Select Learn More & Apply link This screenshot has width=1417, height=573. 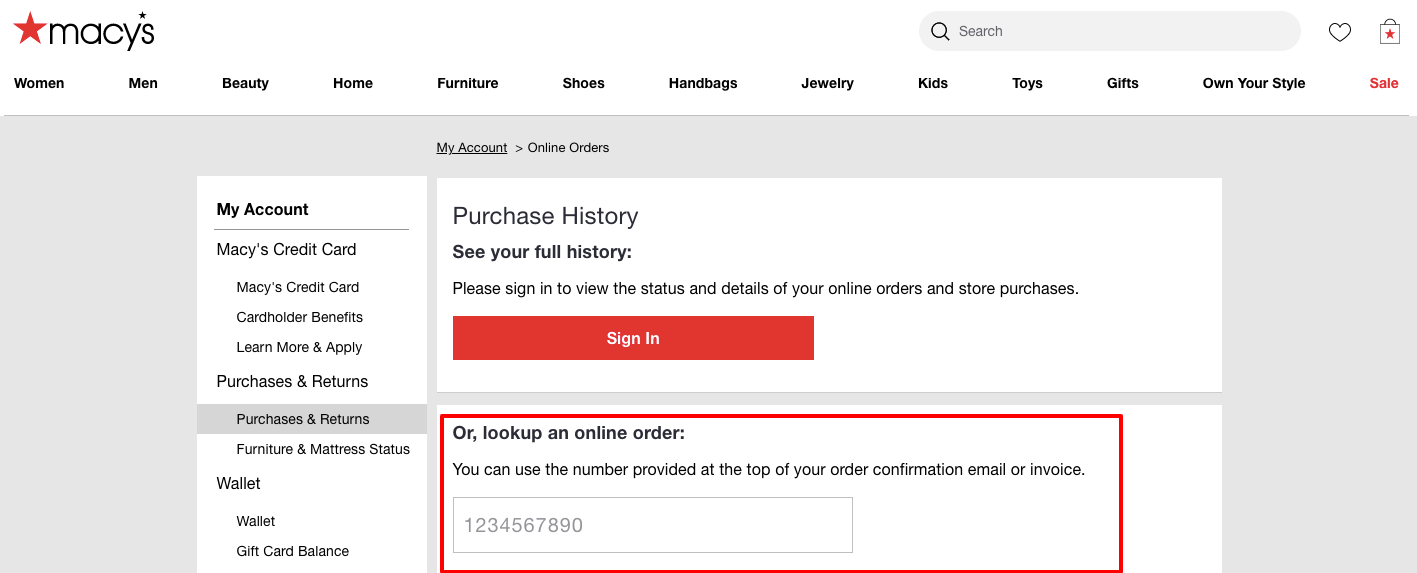click(299, 347)
